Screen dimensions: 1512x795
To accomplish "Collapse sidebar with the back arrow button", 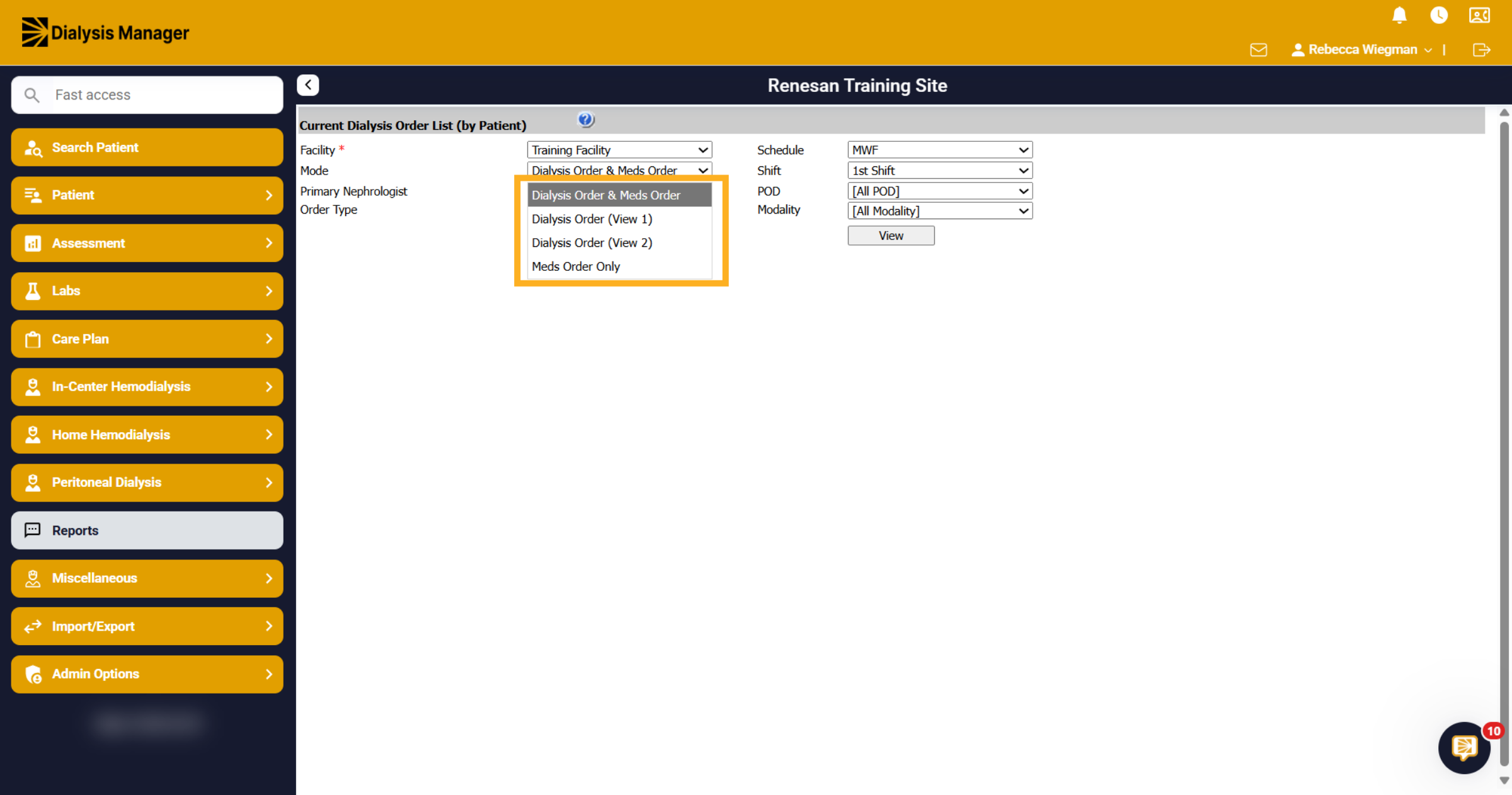I will coord(308,85).
